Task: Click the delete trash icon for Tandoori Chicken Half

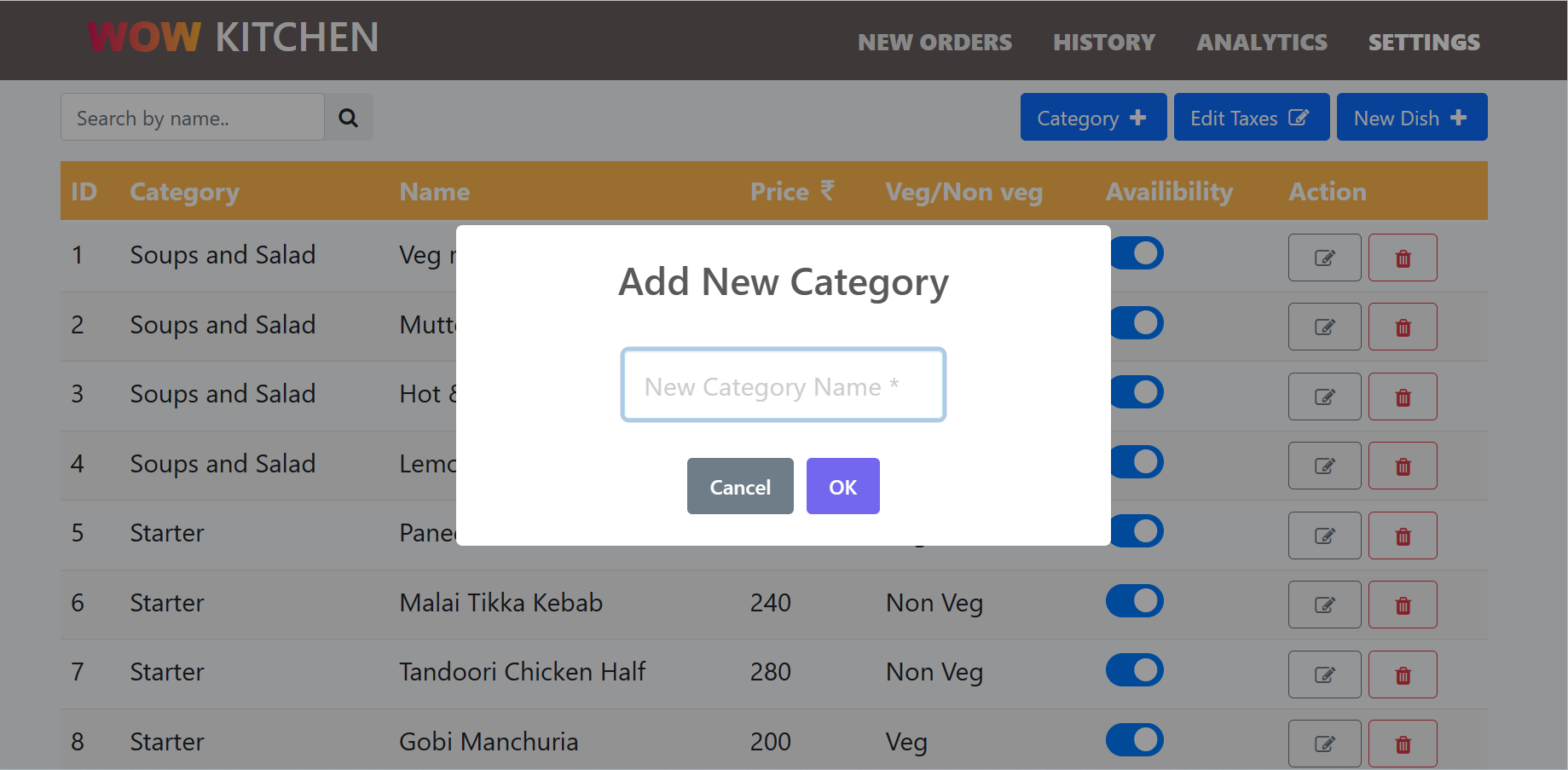Action: (1403, 674)
